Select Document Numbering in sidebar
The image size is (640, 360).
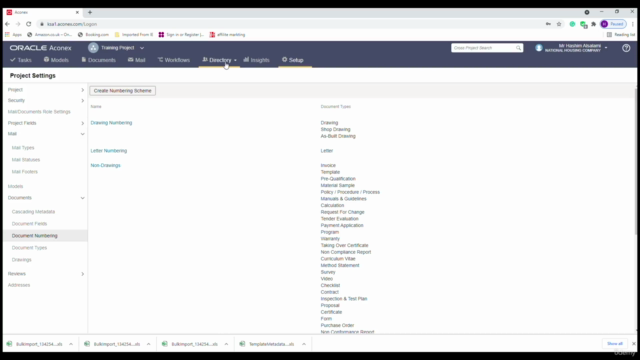[35, 236]
